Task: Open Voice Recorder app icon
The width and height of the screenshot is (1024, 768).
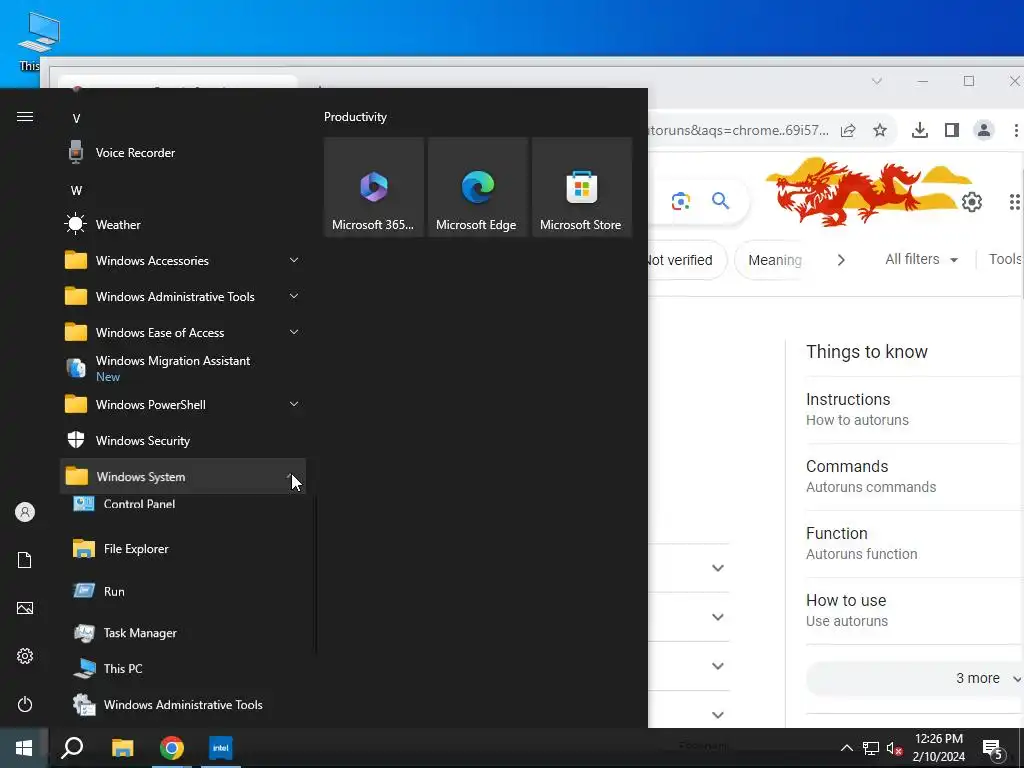Action: click(76, 152)
